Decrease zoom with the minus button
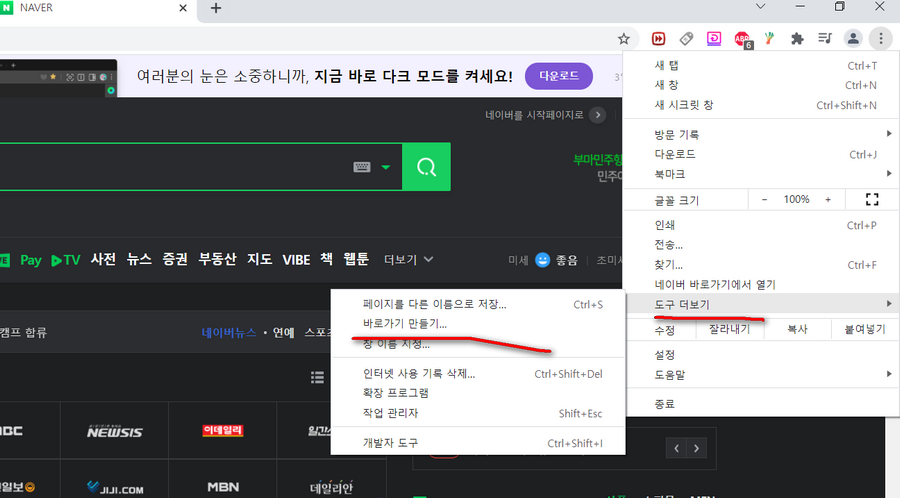The width and height of the screenshot is (900, 498). 764,200
